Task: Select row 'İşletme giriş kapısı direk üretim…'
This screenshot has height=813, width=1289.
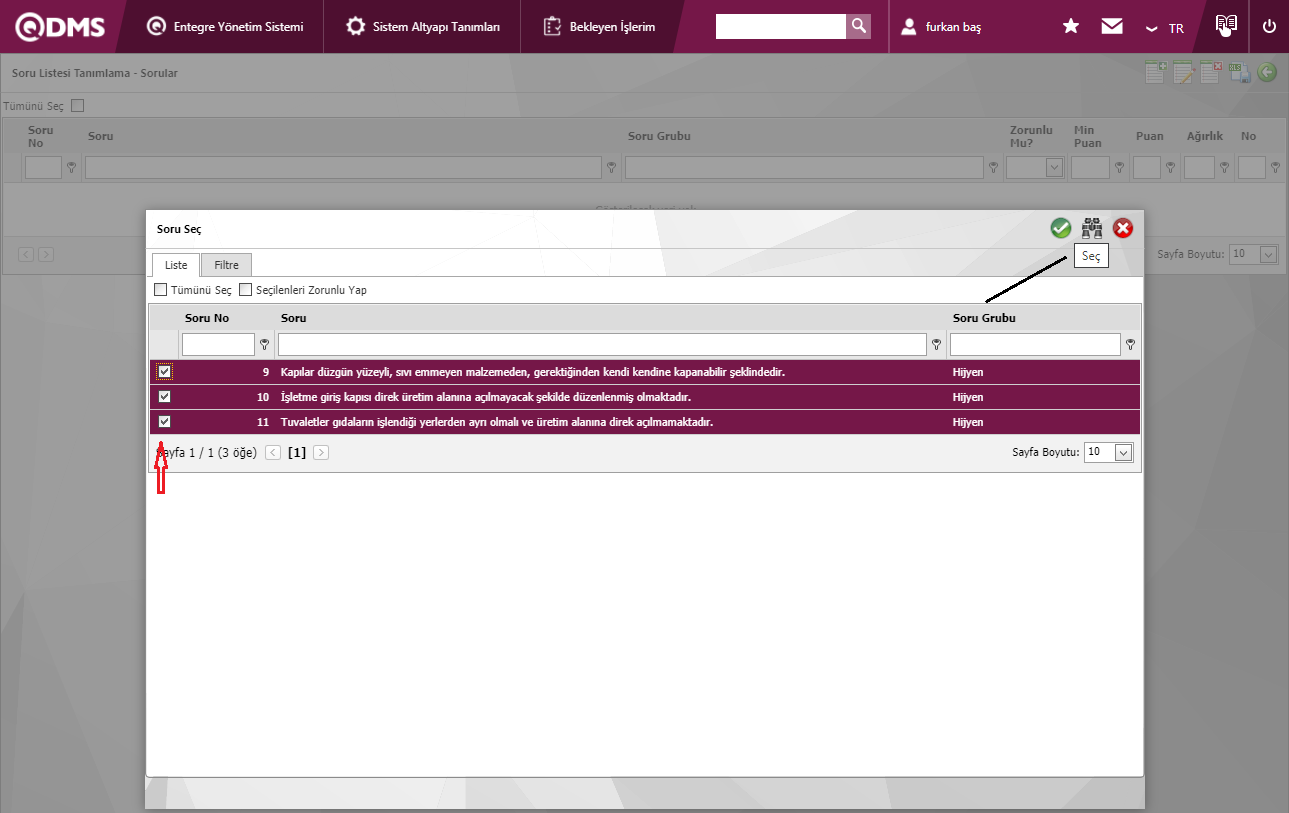Action: click(645, 397)
